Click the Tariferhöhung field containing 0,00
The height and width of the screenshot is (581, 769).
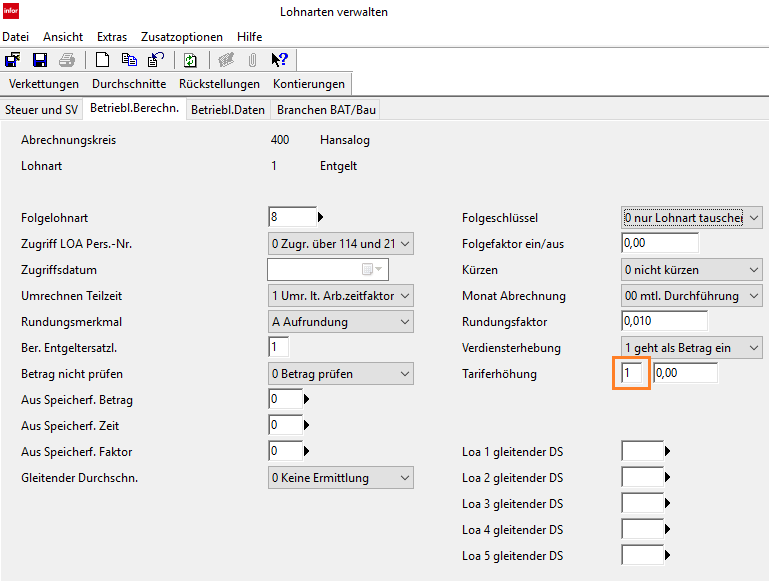tap(686, 373)
